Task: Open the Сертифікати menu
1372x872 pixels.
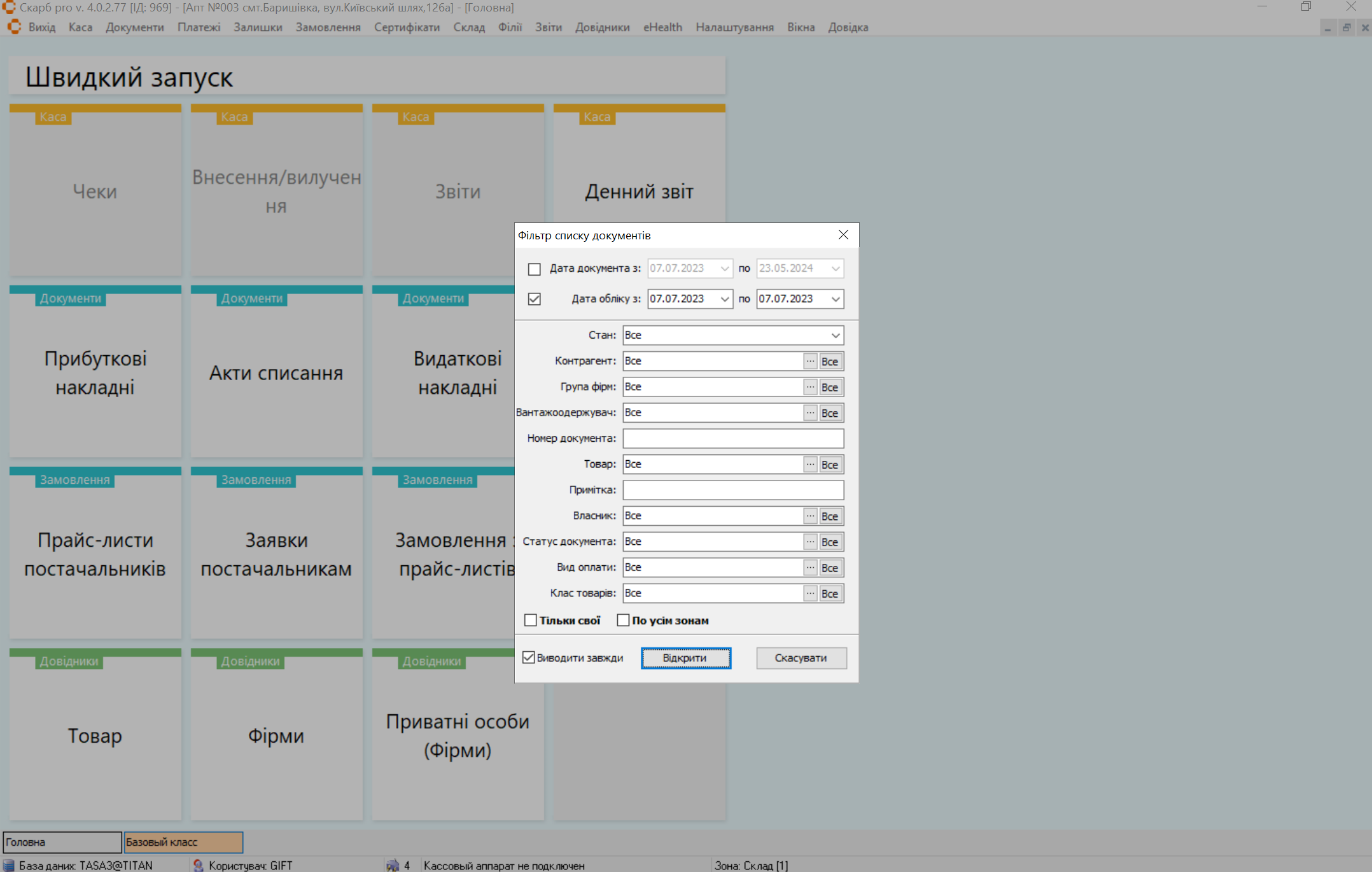Action: click(x=407, y=27)
